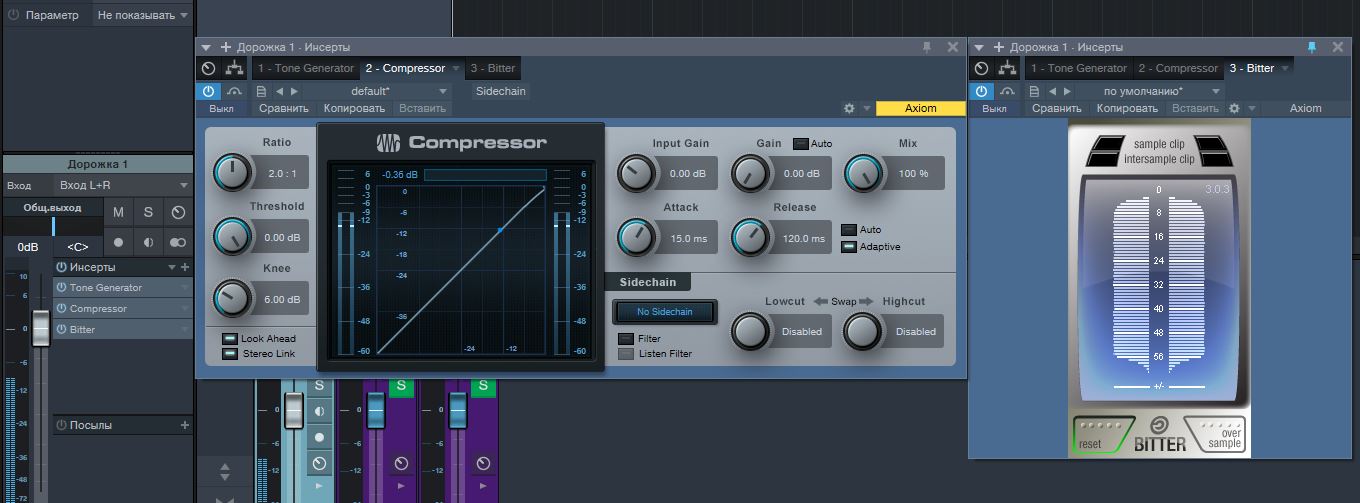
Task: Collapse triangle in Compressor window title bar
Action: coord(206,47)
